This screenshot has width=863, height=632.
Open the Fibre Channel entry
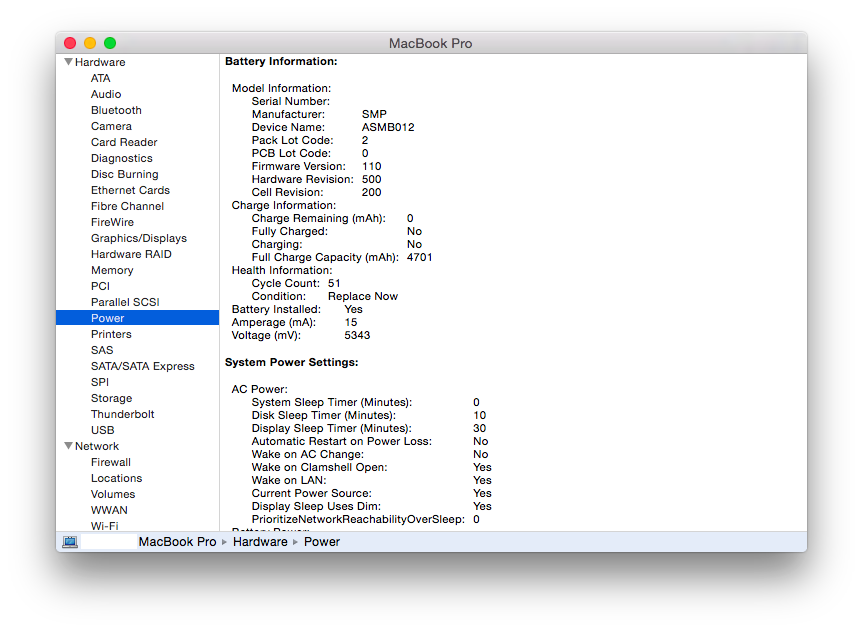pos(127,206)
